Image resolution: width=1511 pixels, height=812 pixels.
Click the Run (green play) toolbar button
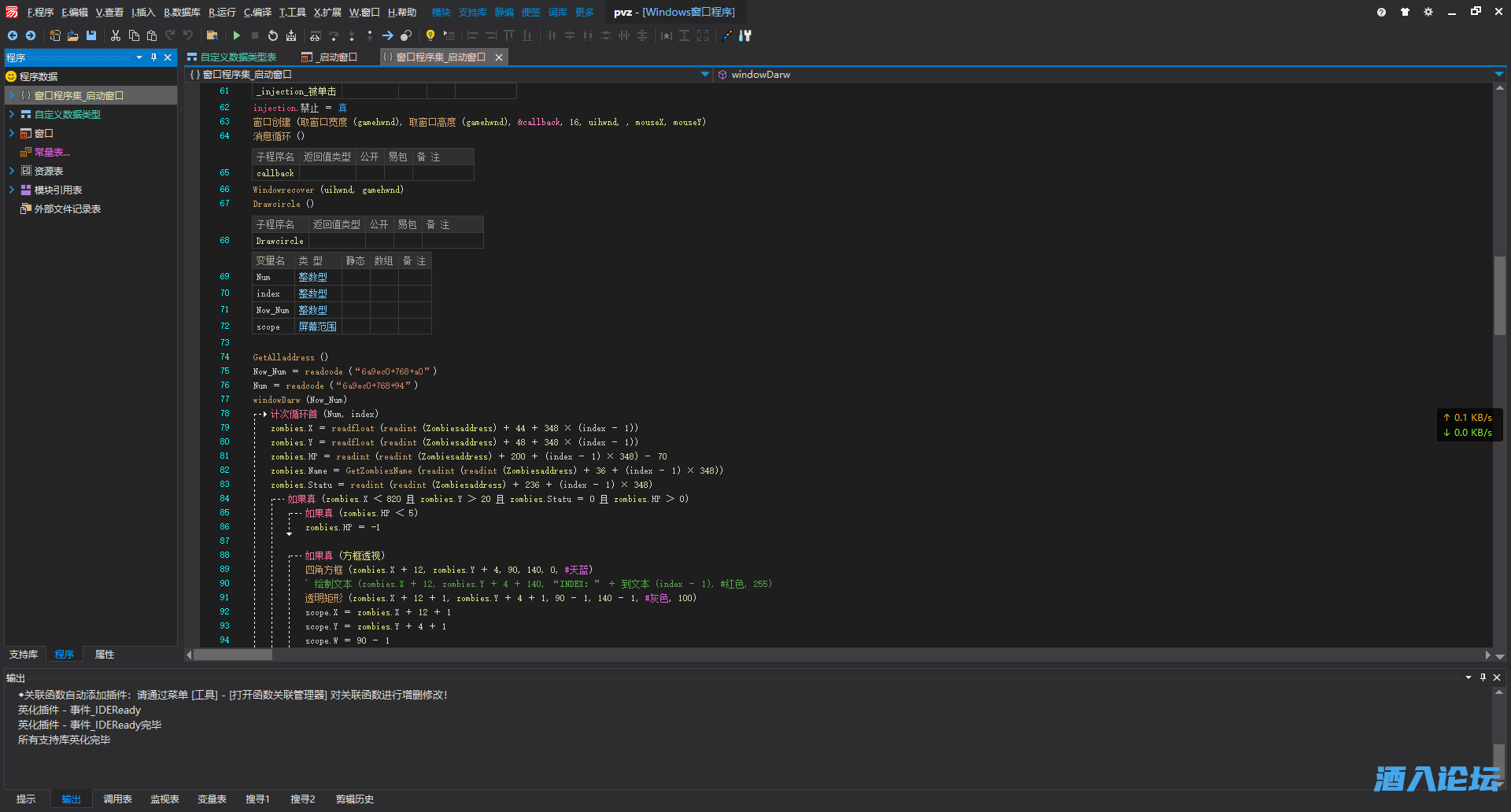point(236,35)
